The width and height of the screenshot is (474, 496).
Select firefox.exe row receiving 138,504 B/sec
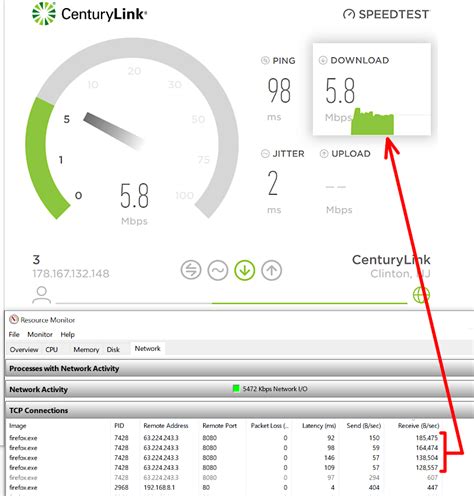pos(224,458)
